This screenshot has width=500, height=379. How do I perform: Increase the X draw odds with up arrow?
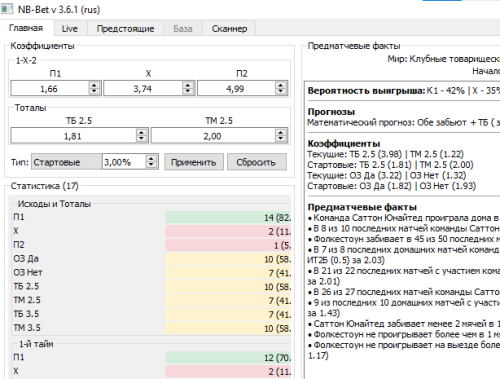(188, 85)
